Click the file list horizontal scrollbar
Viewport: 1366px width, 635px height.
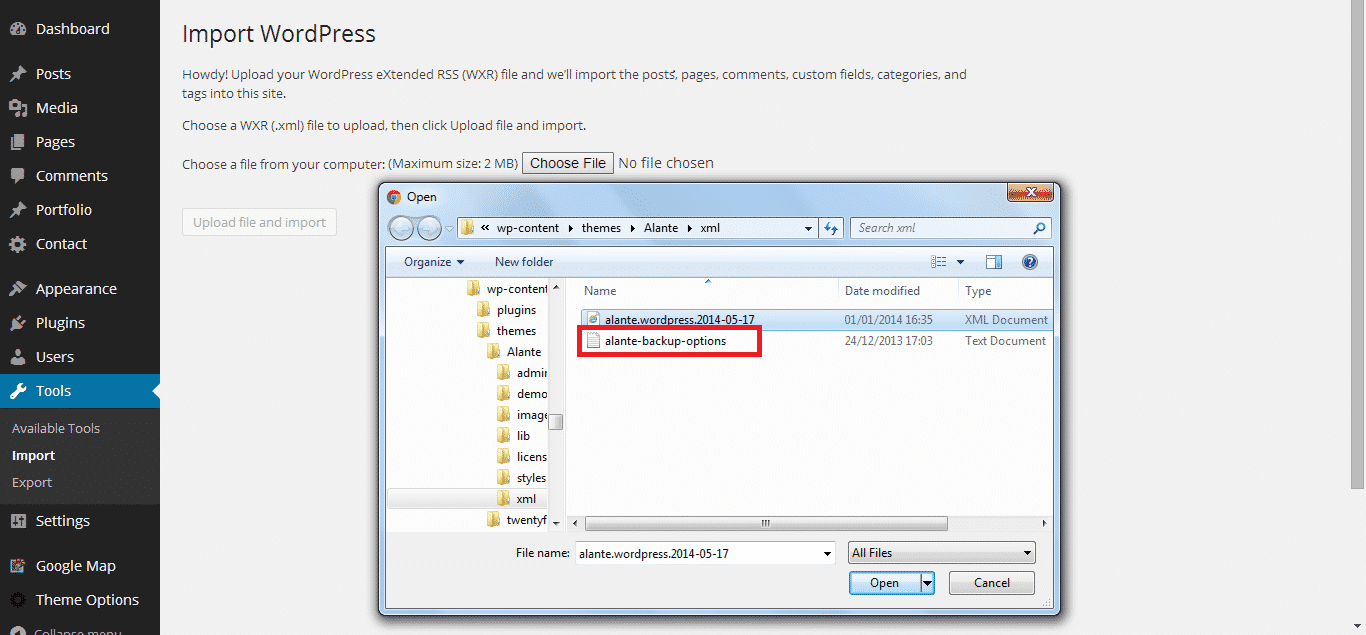point(766,523)
